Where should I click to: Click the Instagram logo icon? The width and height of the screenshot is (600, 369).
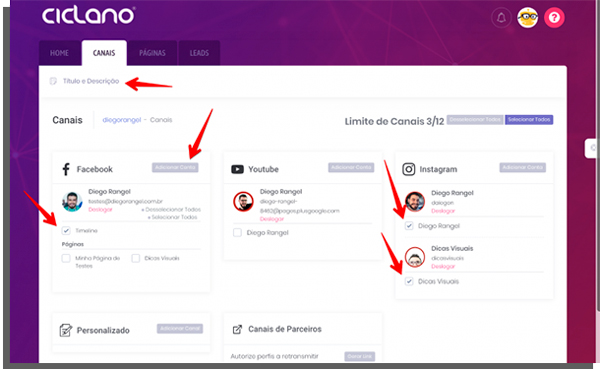pyautogui.click(x=408, y=169)
